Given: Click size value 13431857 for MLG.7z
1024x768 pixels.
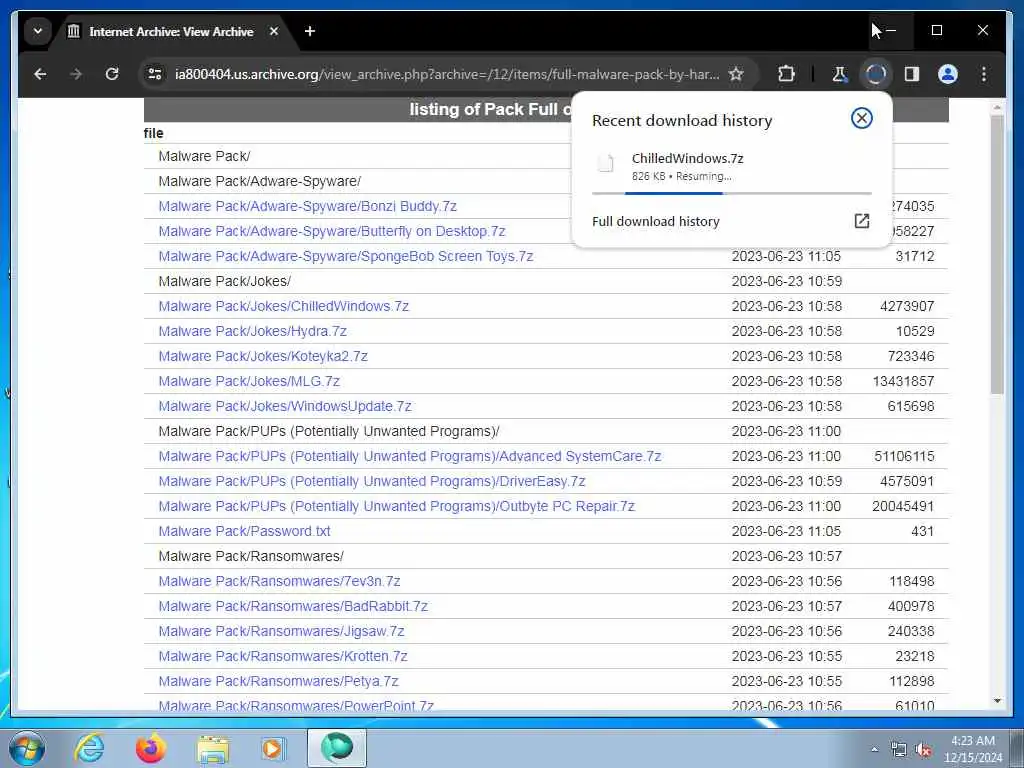Looking at the screenshot, I should (x=903, y=381).
